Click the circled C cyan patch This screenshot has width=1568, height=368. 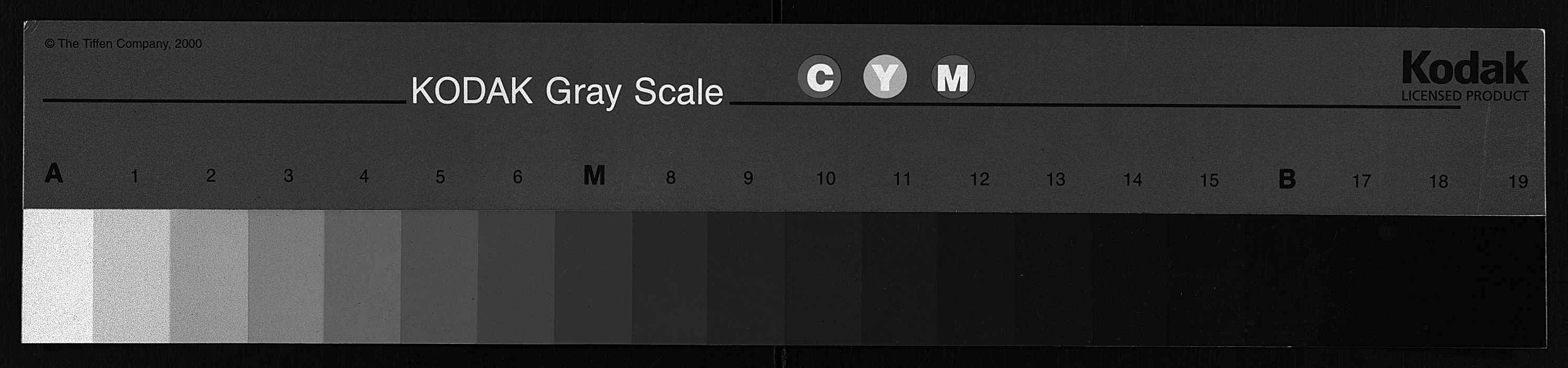pos(820,77)
